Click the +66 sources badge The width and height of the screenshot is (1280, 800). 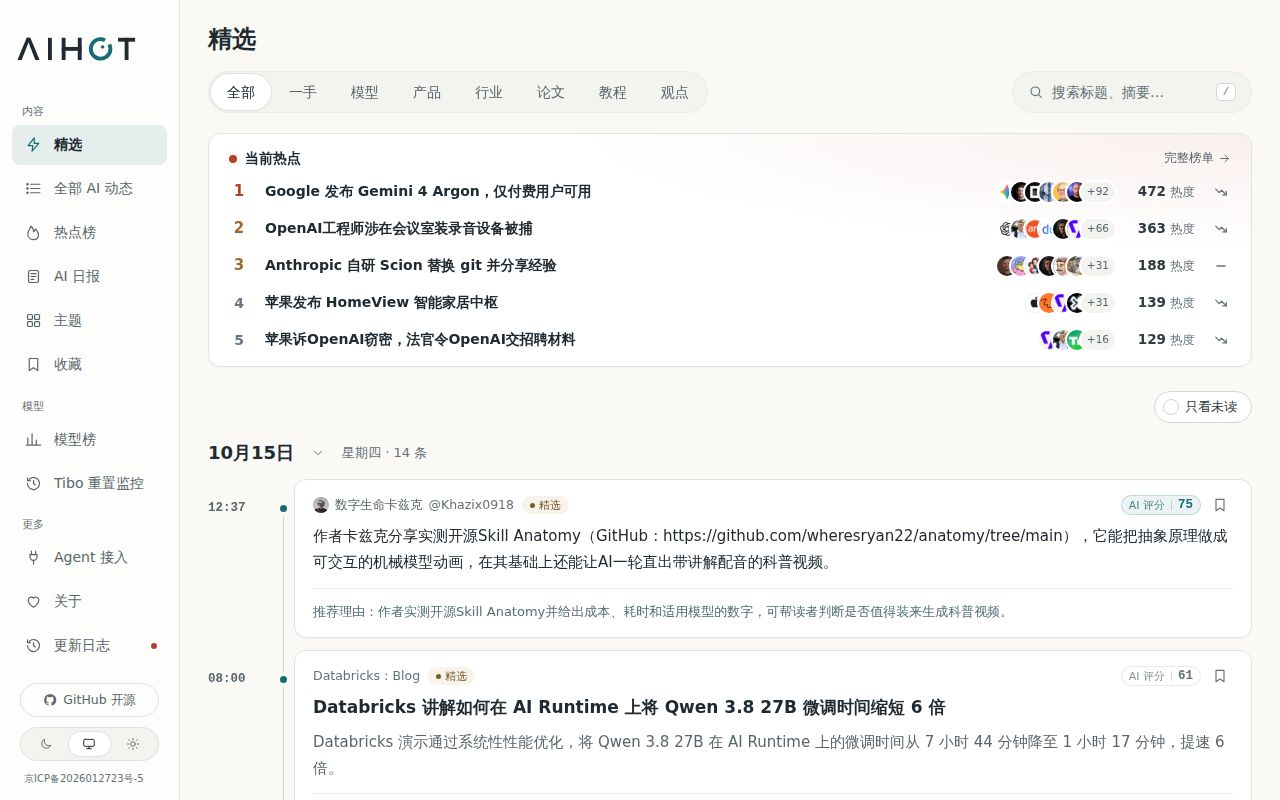coord(1098,229)
